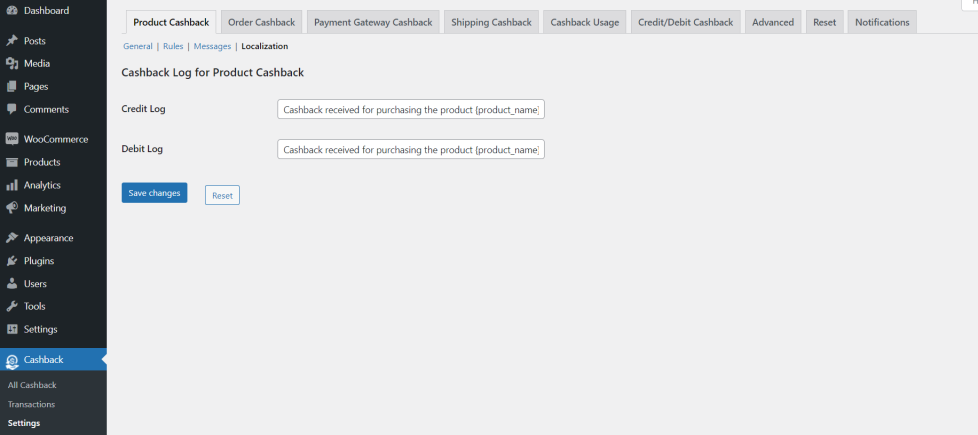Screen dimensions: 978x435
Task: Click the Posts pushpin icon
Action: point(12,41)
